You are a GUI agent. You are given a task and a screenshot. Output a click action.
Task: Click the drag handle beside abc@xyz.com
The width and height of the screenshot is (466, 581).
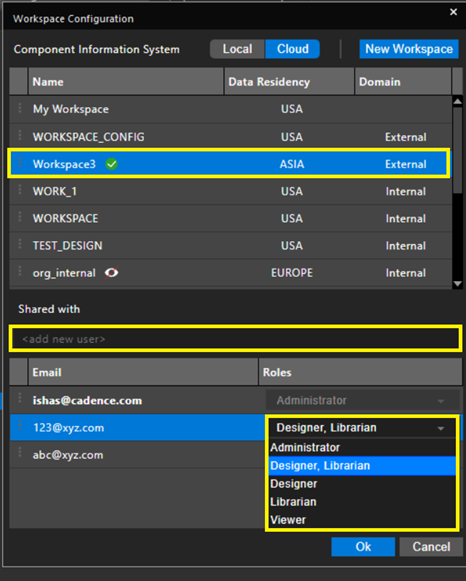point(20,454)
